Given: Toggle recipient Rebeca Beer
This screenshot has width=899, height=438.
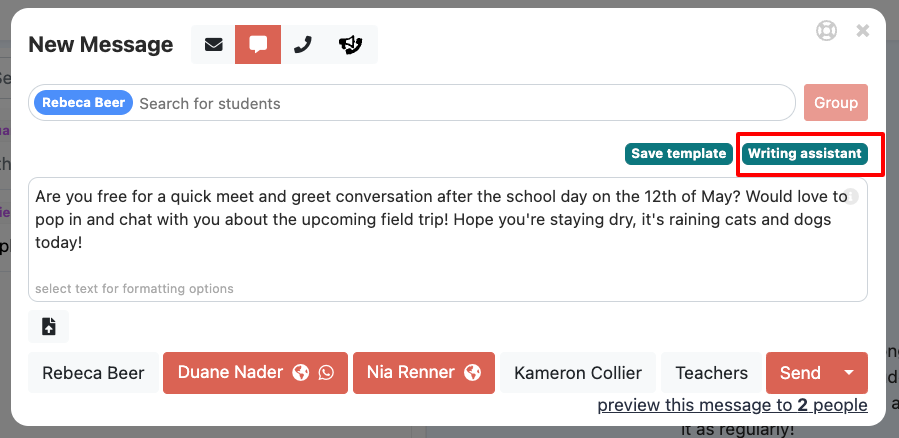Looking at the screenshot, I should (x=93, y=373).
